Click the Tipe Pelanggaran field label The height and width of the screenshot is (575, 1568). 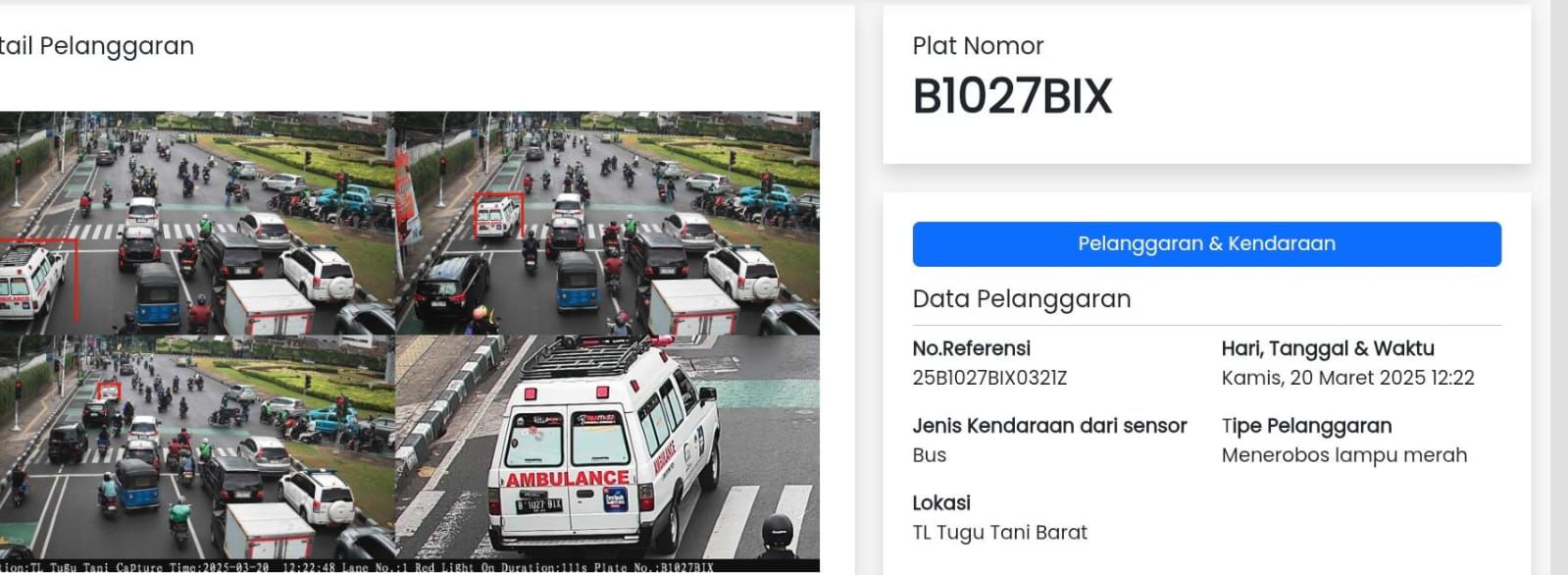[1306, 426]
